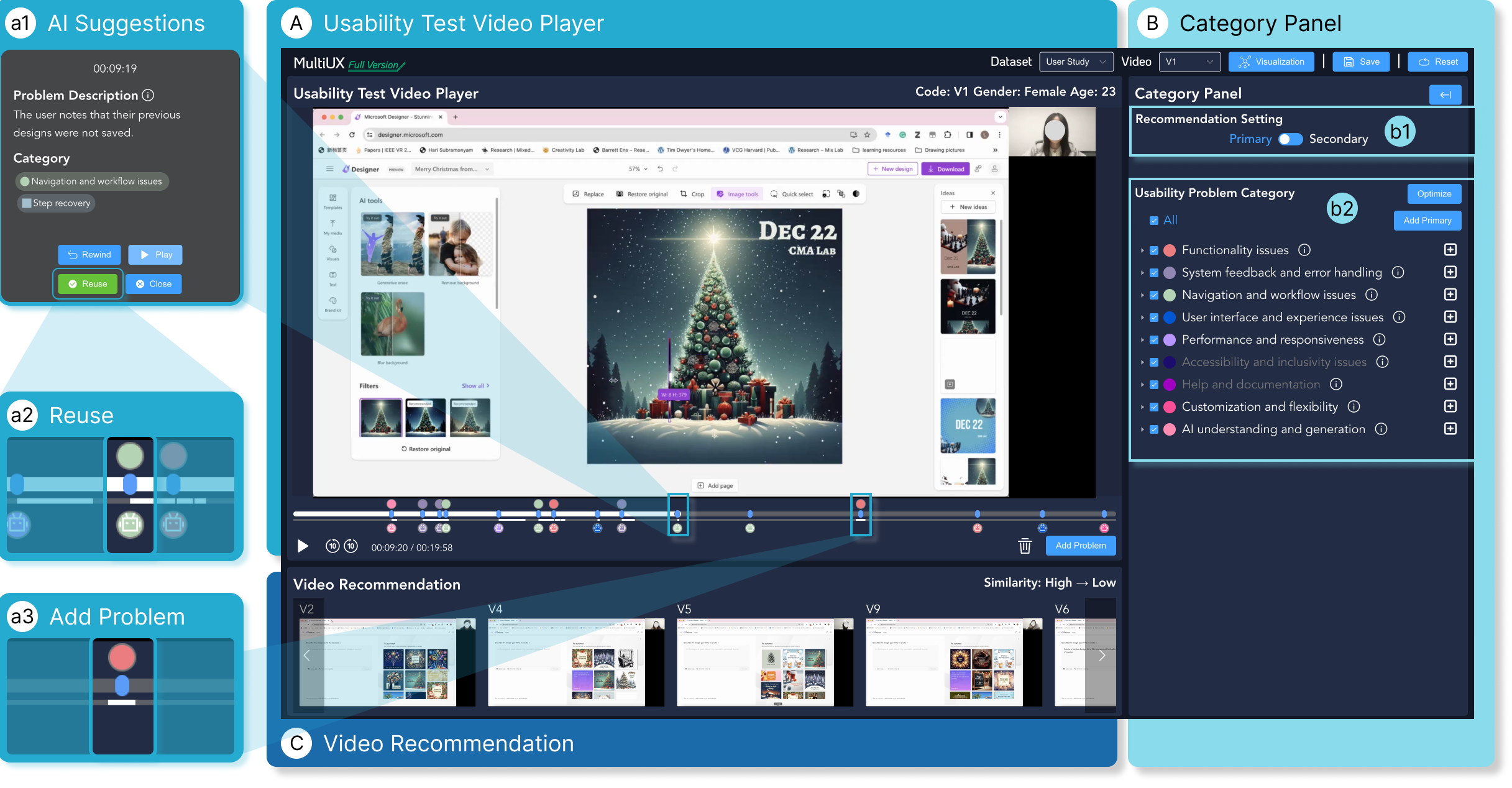Disable the Accessibility and inclusivity issues checkbox

click(x=1154, y=362)
